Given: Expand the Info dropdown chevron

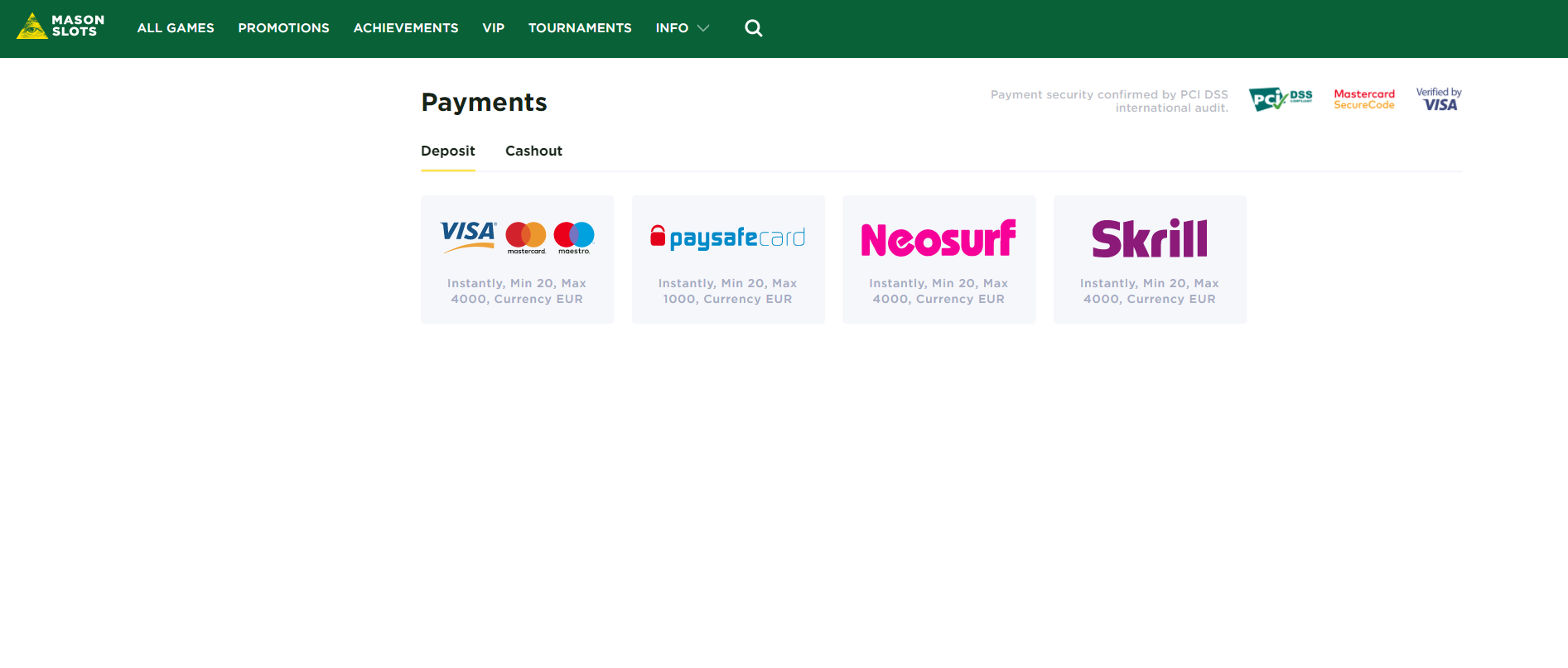Looking at the screenshot, I should pos(703,28).
